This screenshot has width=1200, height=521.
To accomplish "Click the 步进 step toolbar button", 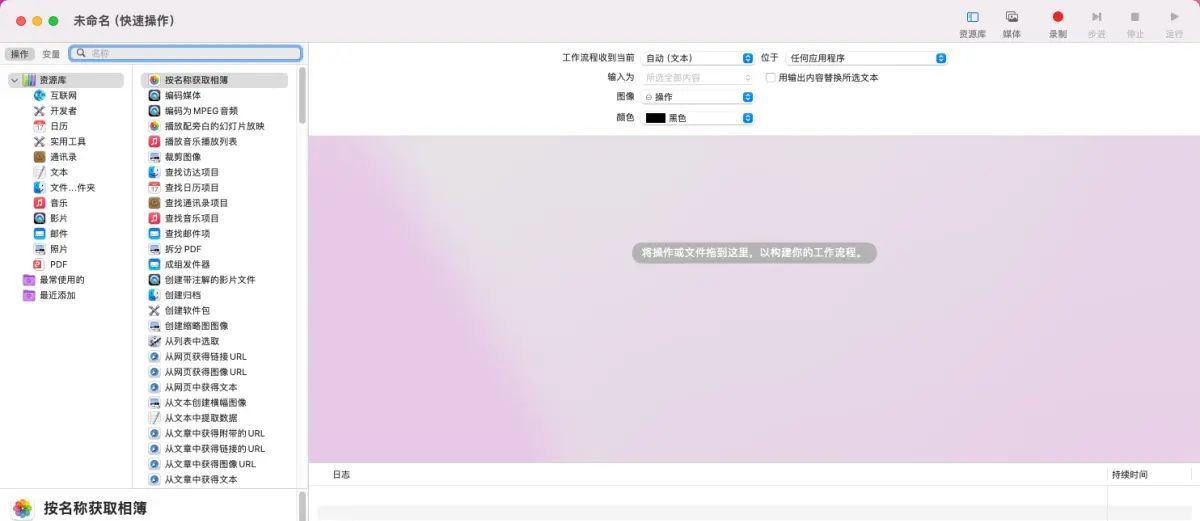I will coord(1097,23).
